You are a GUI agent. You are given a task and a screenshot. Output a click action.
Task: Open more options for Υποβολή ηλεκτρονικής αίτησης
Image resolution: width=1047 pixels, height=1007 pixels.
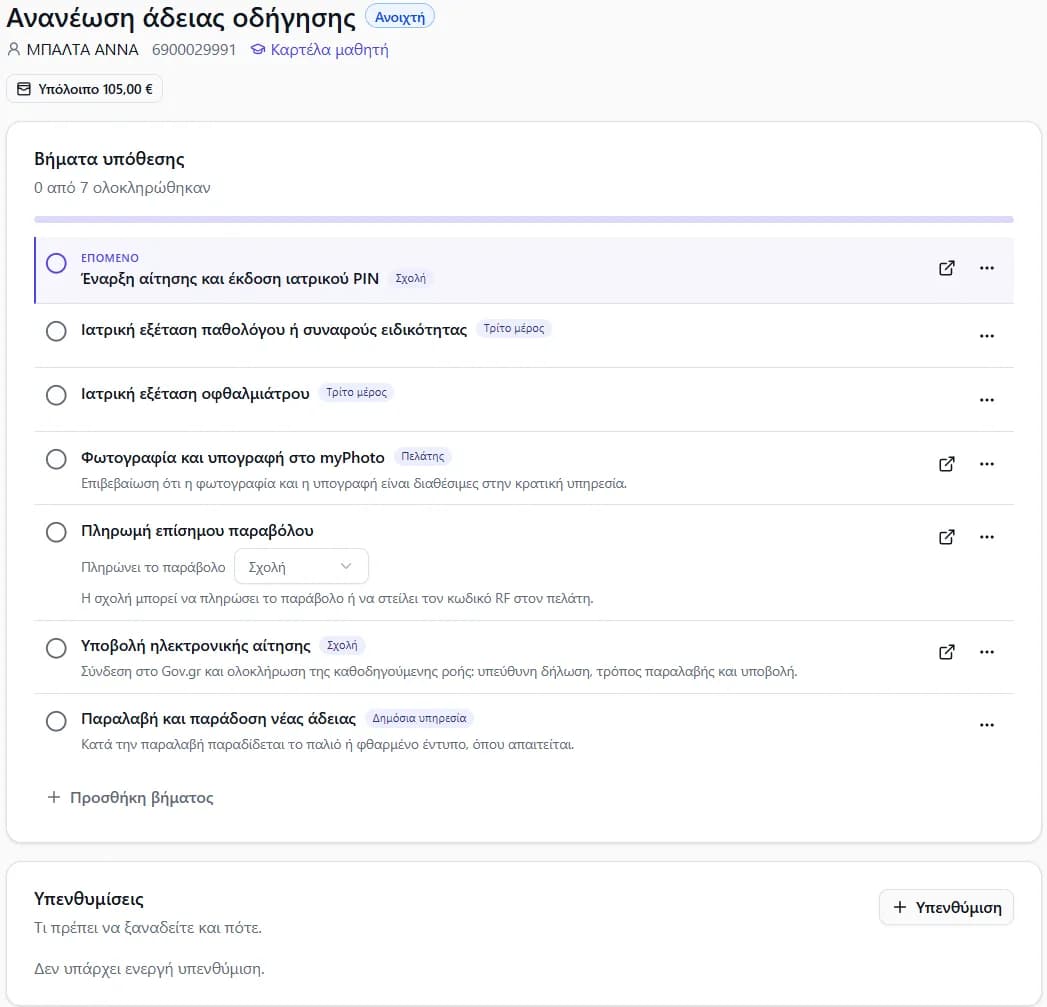pos(987,652)
